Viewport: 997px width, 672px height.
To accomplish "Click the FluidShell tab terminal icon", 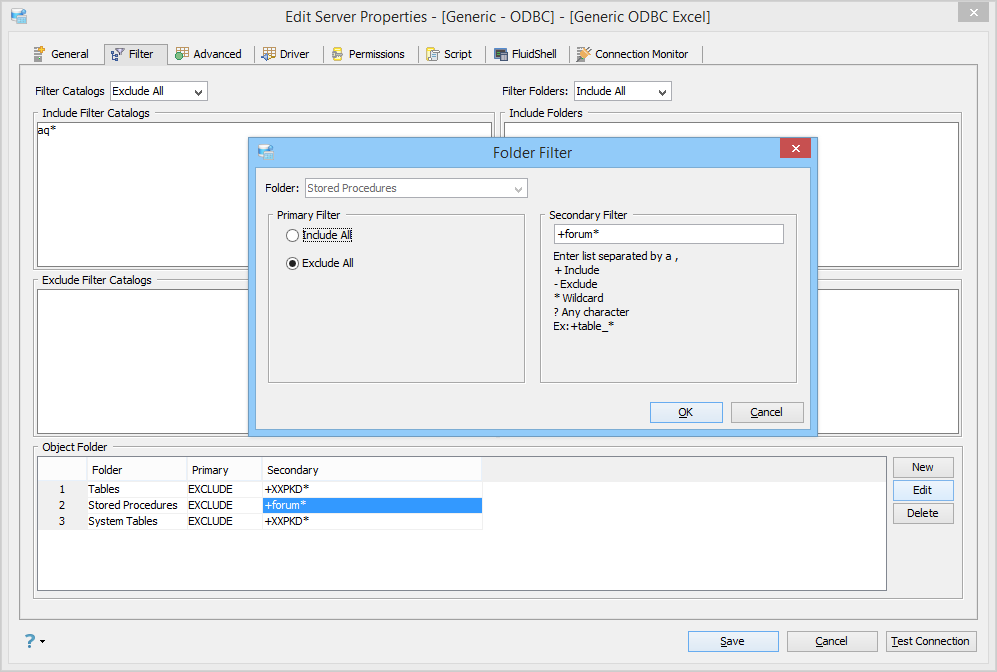I will [x=501, y=54].
